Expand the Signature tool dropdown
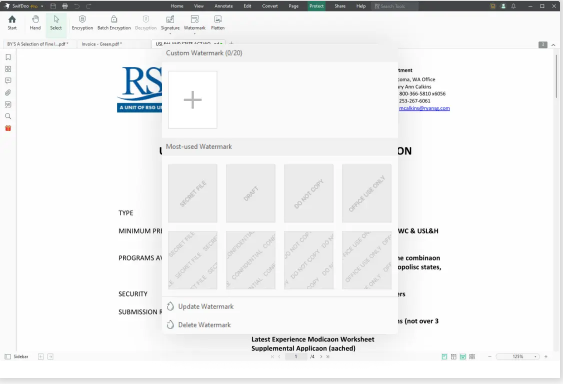 [x=170, y=32]
